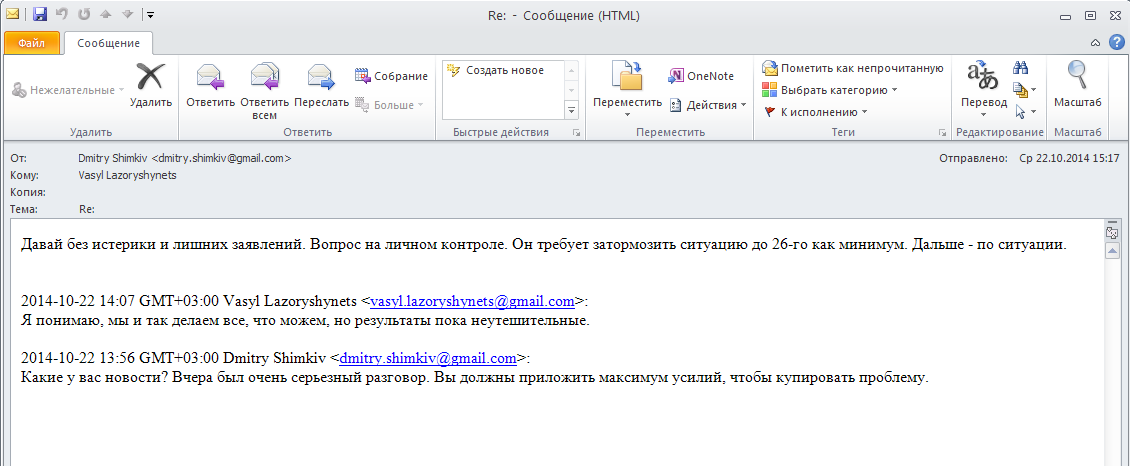Screen dimensions: 1130x466
Task: Open the Customize Quick Access Toolbar dropdown
Action: pos(150,14)
